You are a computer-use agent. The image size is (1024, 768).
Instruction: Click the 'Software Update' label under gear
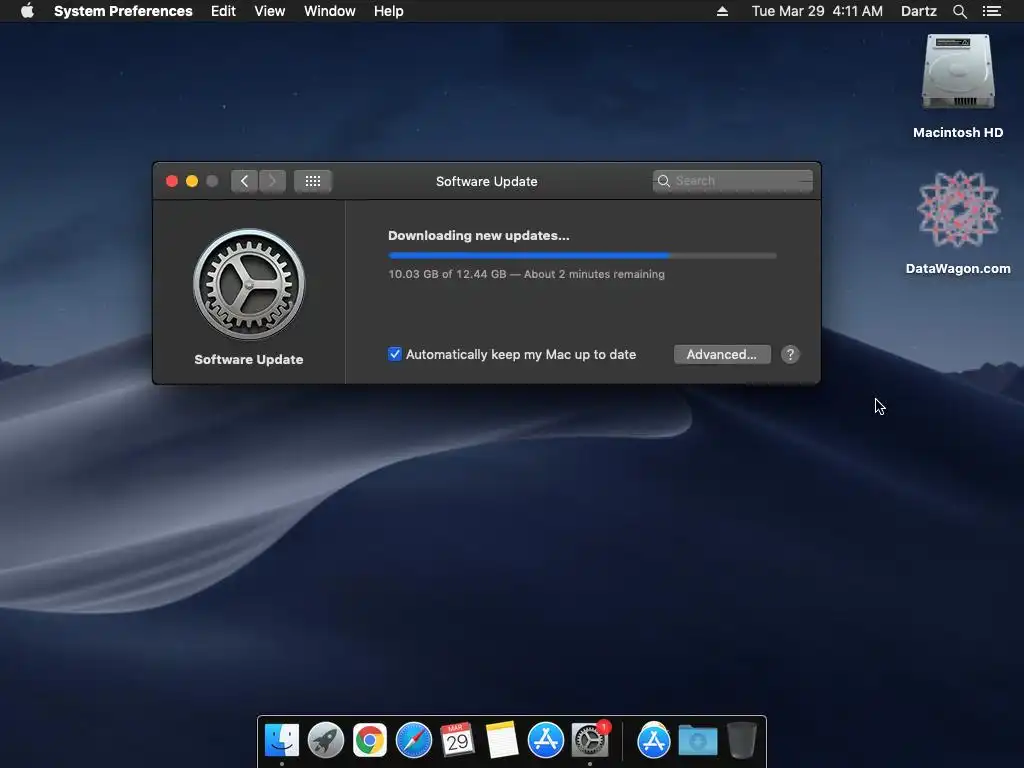point(249,360)
